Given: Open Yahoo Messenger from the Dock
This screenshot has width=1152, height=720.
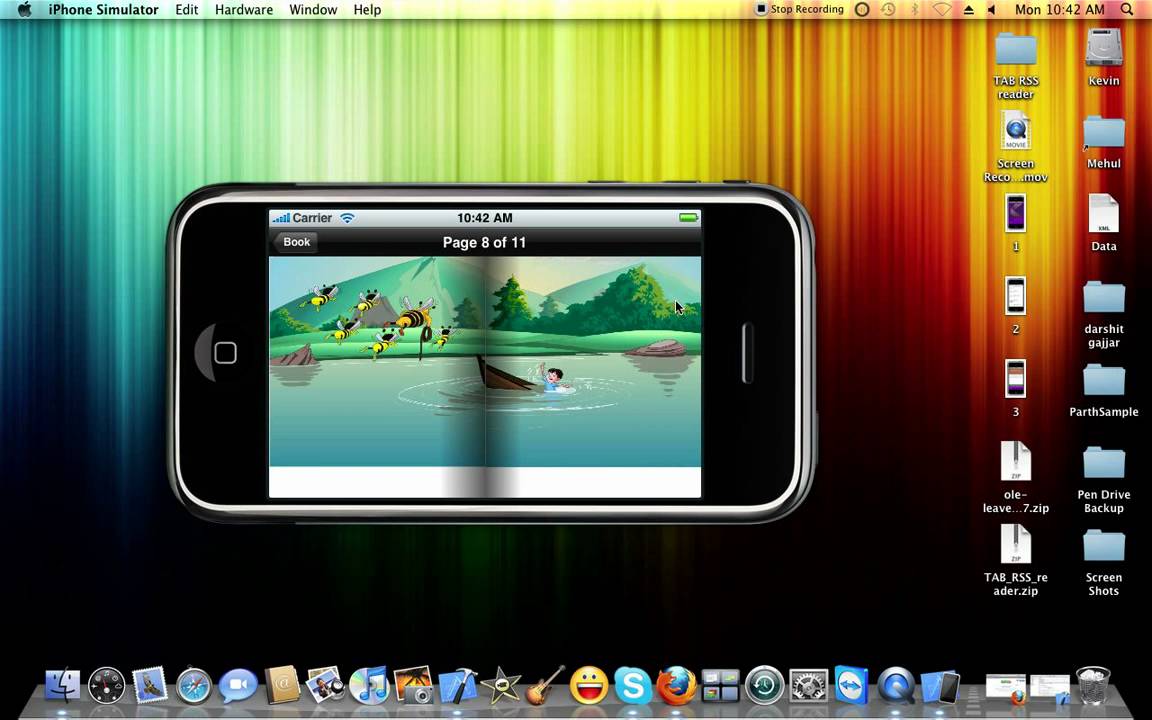Looking at the screenshot, I should pyautogui.click(x=589, y=685).
